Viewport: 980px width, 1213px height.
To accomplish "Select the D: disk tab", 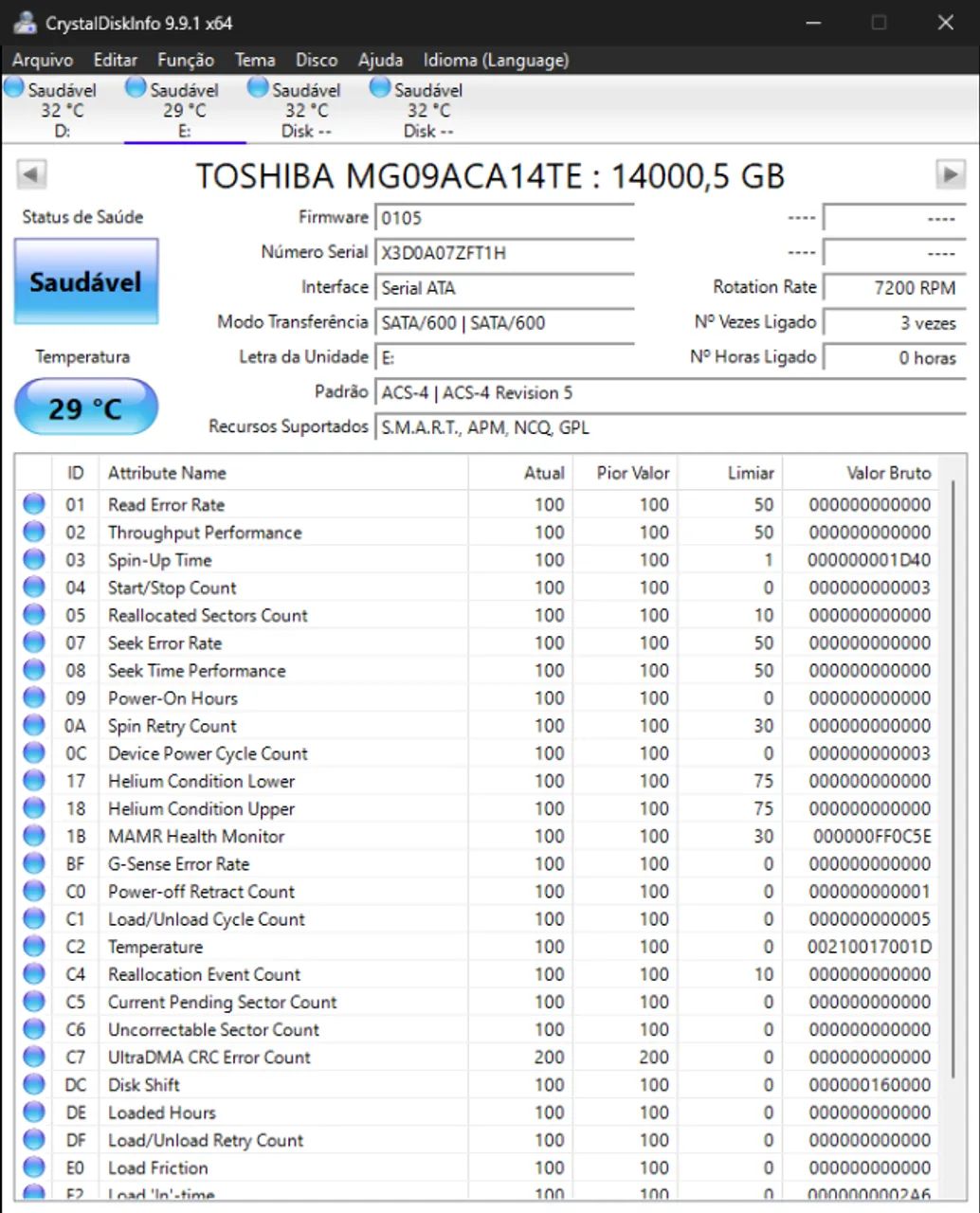I will pos(63,110).
